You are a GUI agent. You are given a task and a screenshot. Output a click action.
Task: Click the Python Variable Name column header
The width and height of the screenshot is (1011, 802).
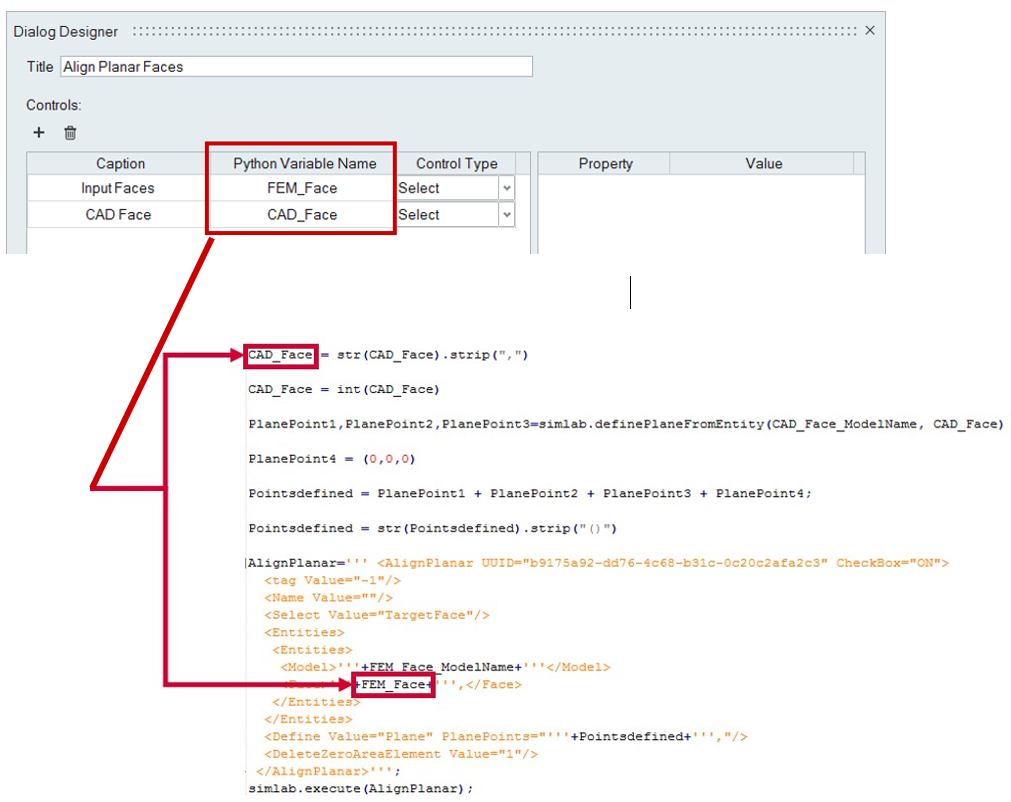point(304,164)
